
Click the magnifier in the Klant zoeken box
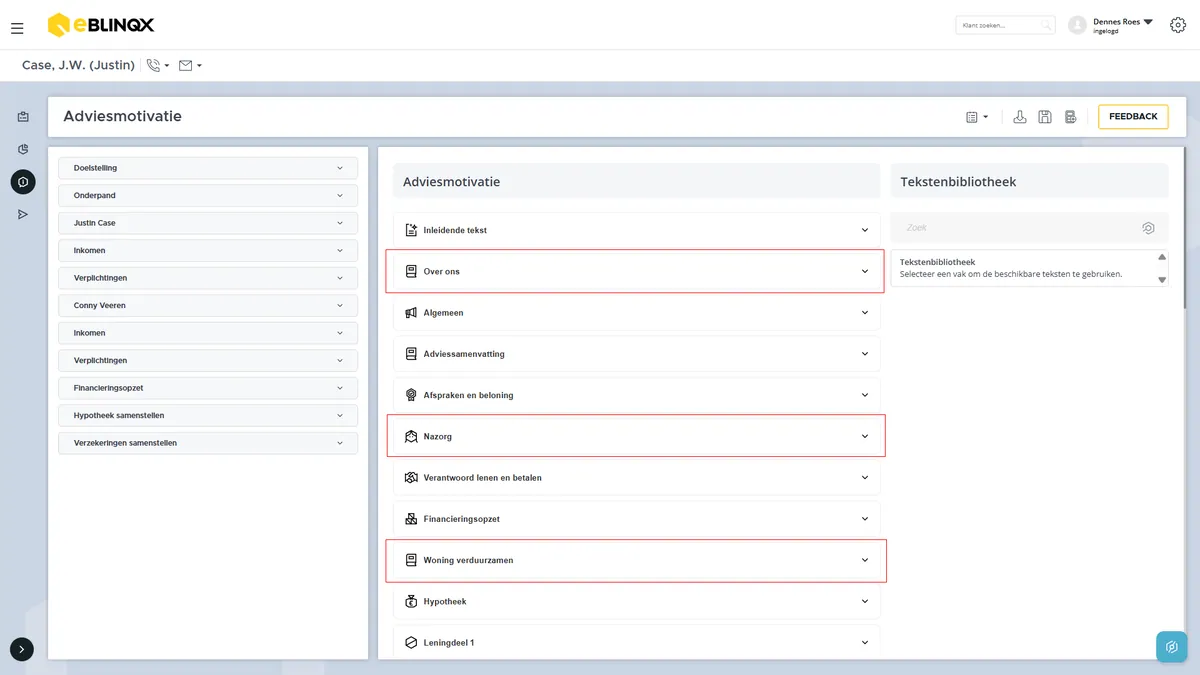(1045, 25)
